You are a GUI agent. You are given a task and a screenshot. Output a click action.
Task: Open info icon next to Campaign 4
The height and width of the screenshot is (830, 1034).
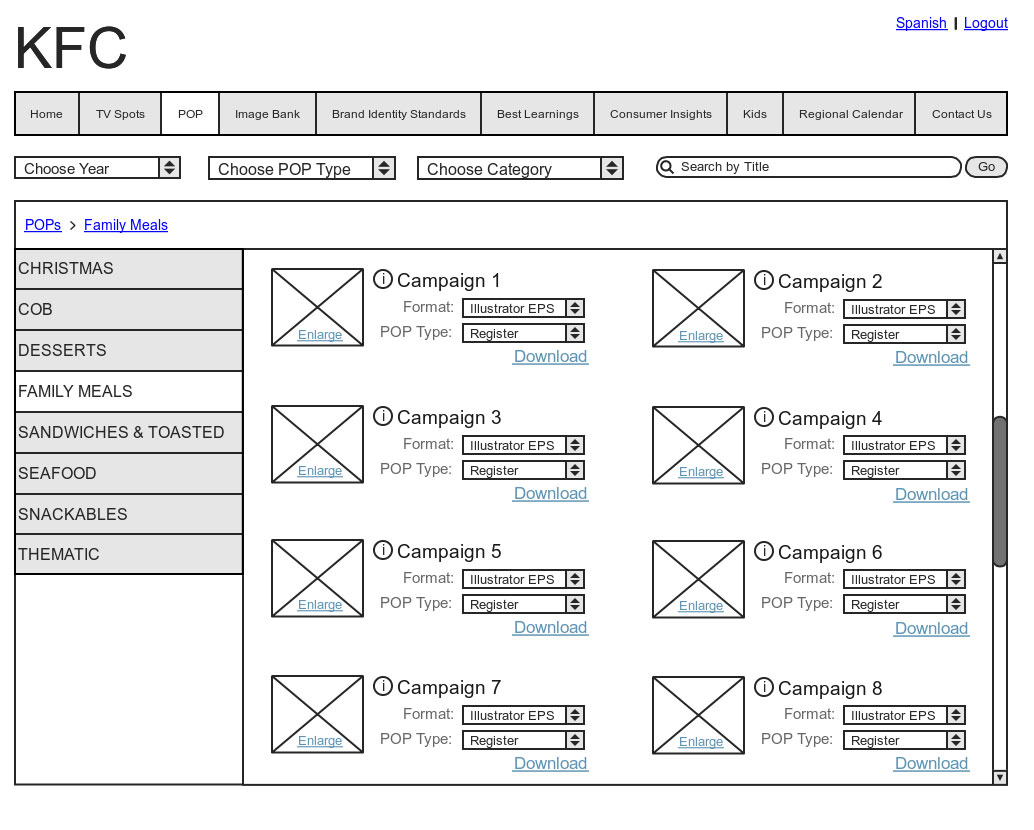764,417
